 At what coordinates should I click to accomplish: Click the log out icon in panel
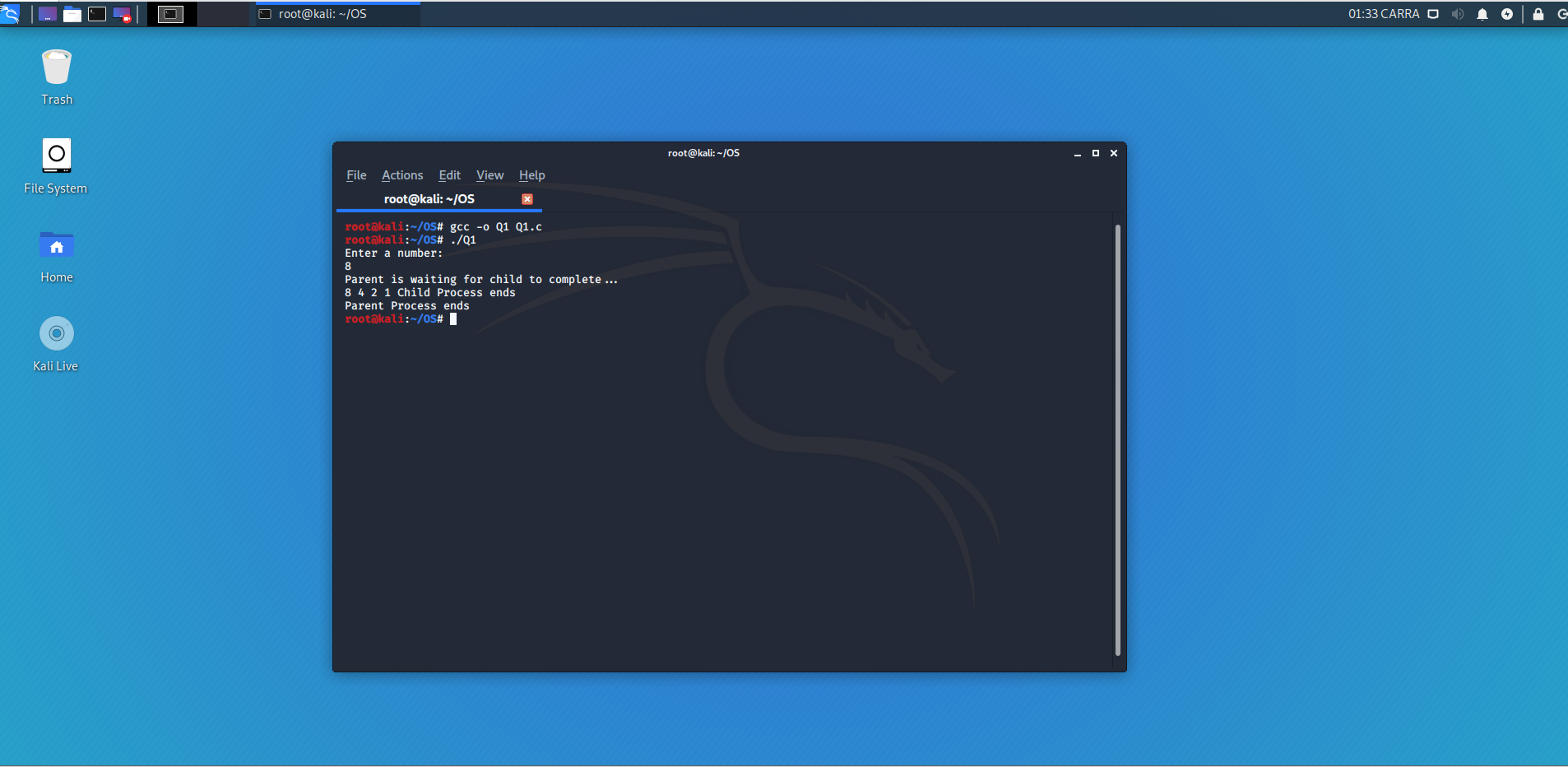click(x=1561, y=14)
